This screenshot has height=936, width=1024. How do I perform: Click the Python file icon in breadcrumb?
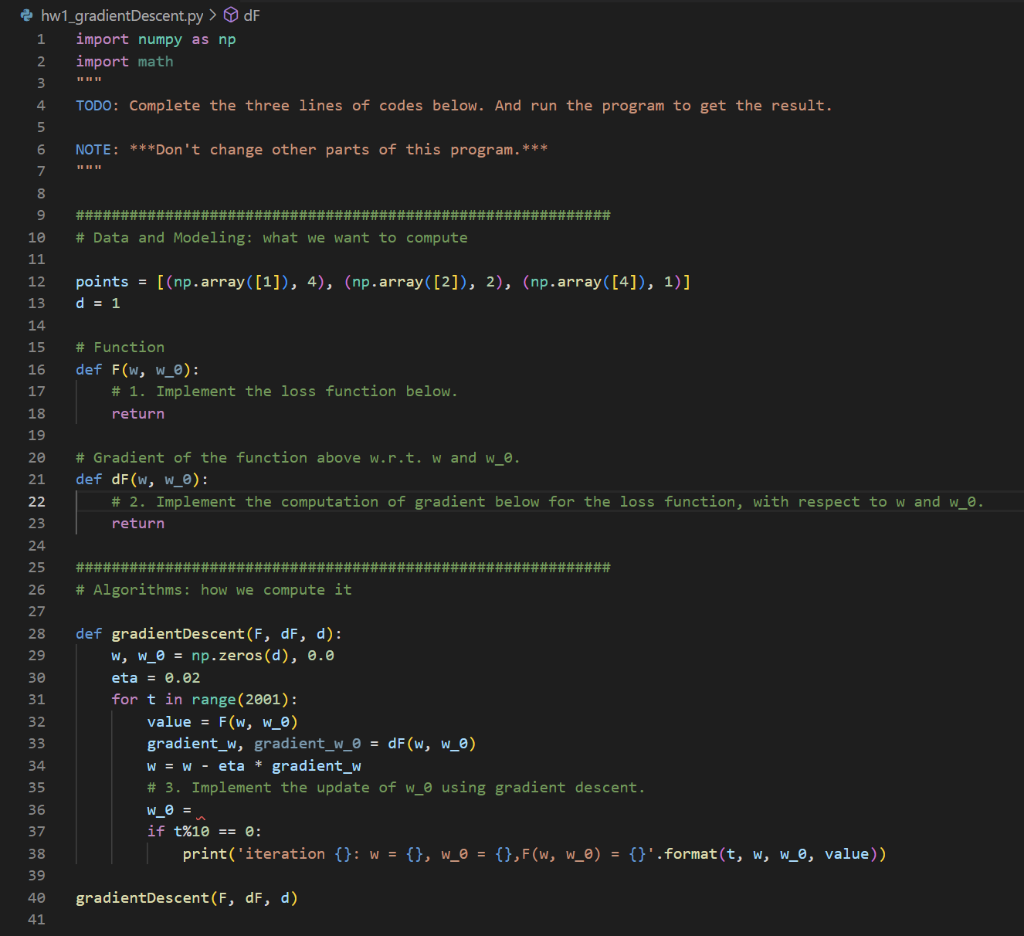27,15
